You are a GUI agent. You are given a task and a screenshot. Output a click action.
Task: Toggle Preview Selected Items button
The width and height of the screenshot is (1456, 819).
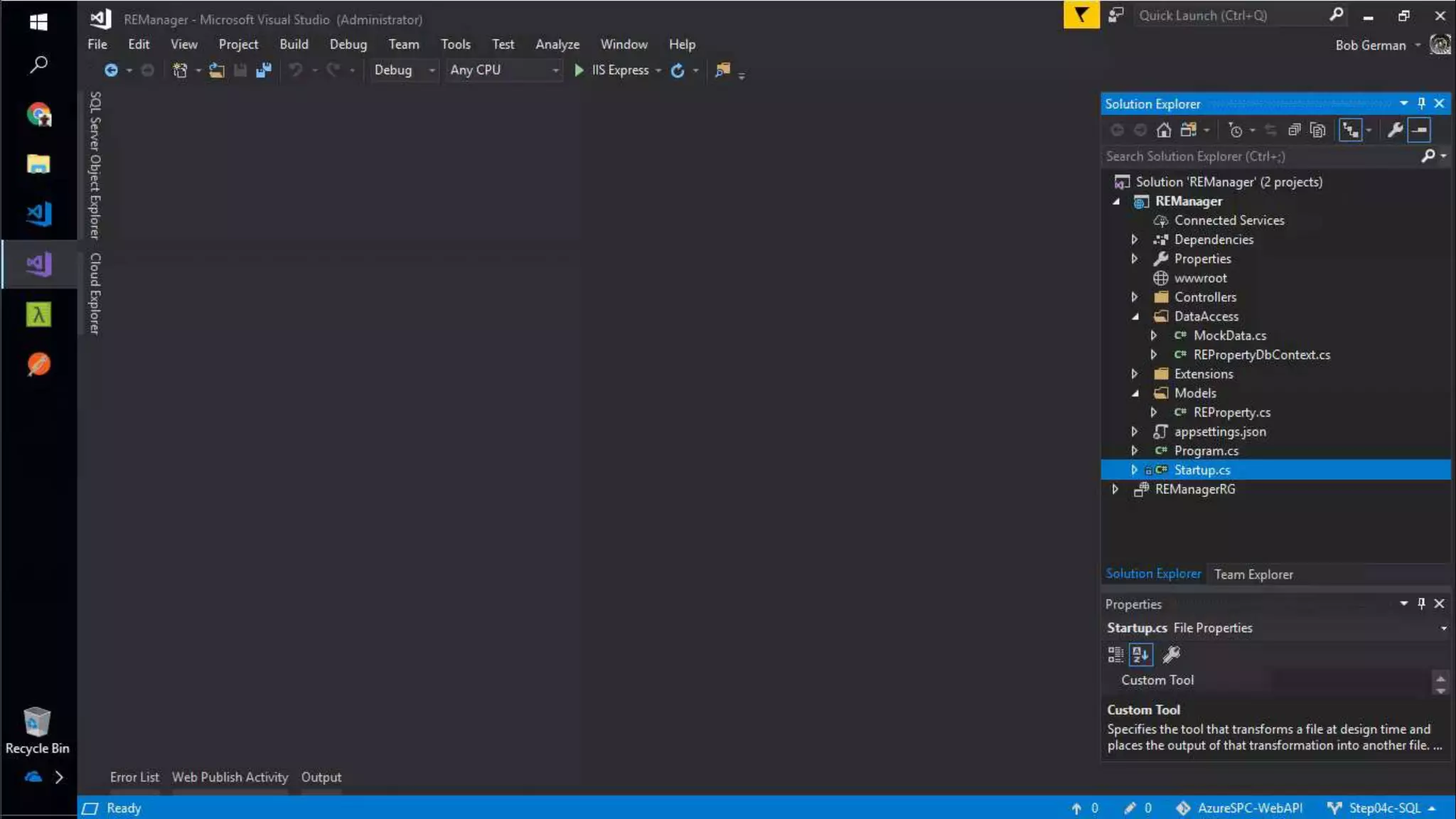click(x=1419, y=130)
